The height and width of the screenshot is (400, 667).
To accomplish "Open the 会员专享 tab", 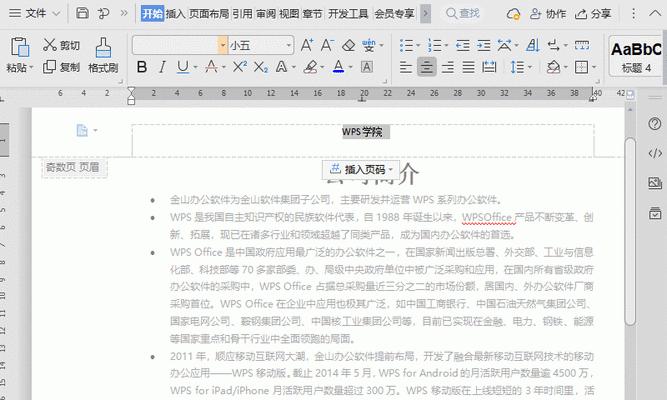I will pos(394,14).
